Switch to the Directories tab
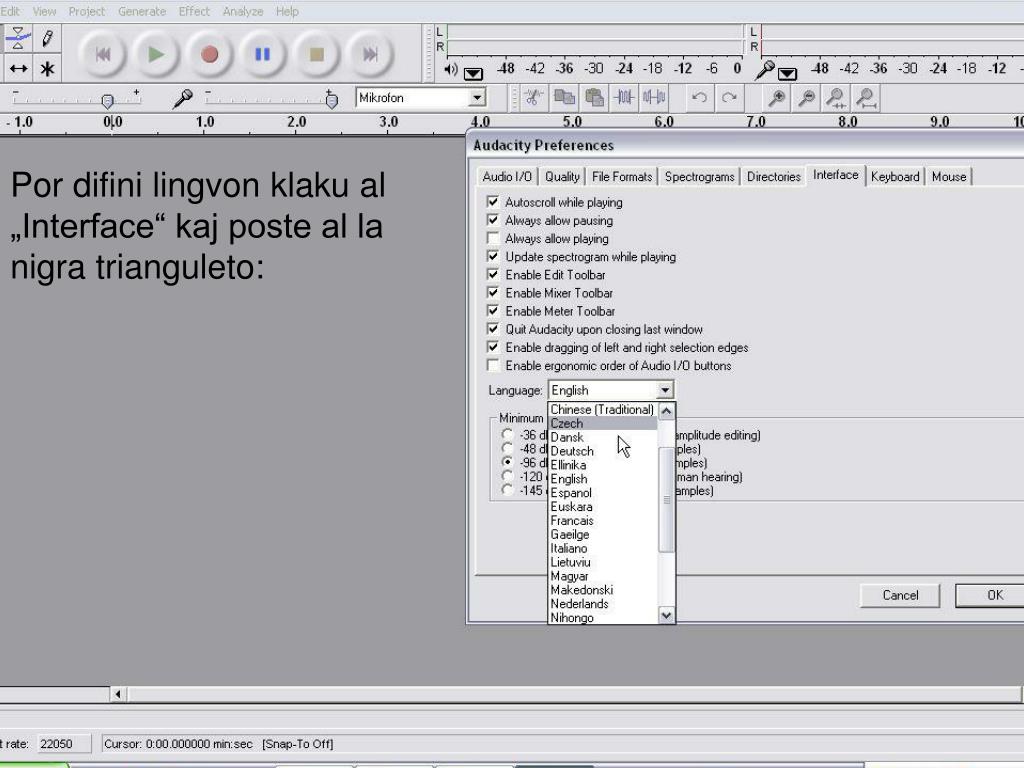The height and width of the screenshot is (768, 1024). point(773,176)
